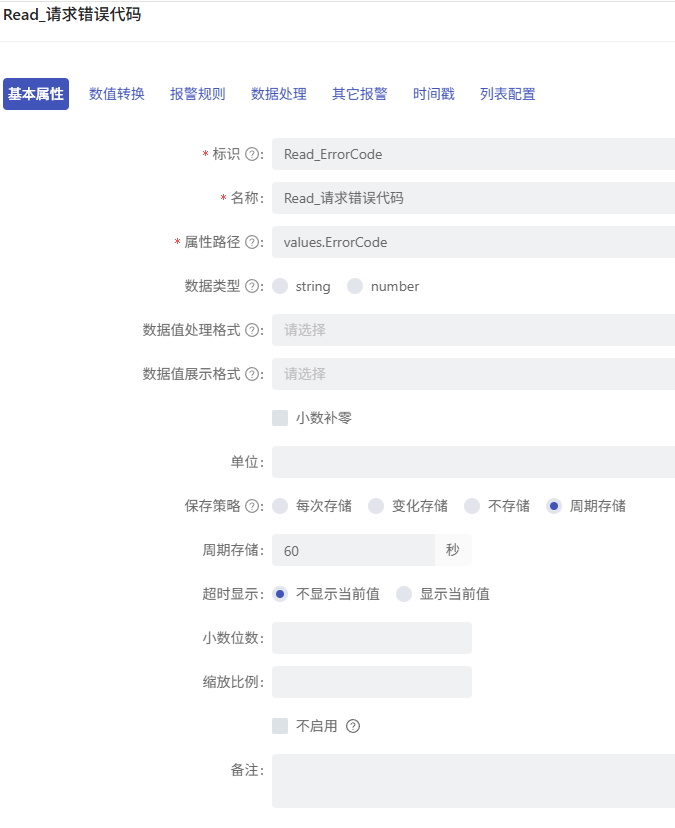
Task: Open help icon beside 标识 label
Action: (x=252, y=154)
